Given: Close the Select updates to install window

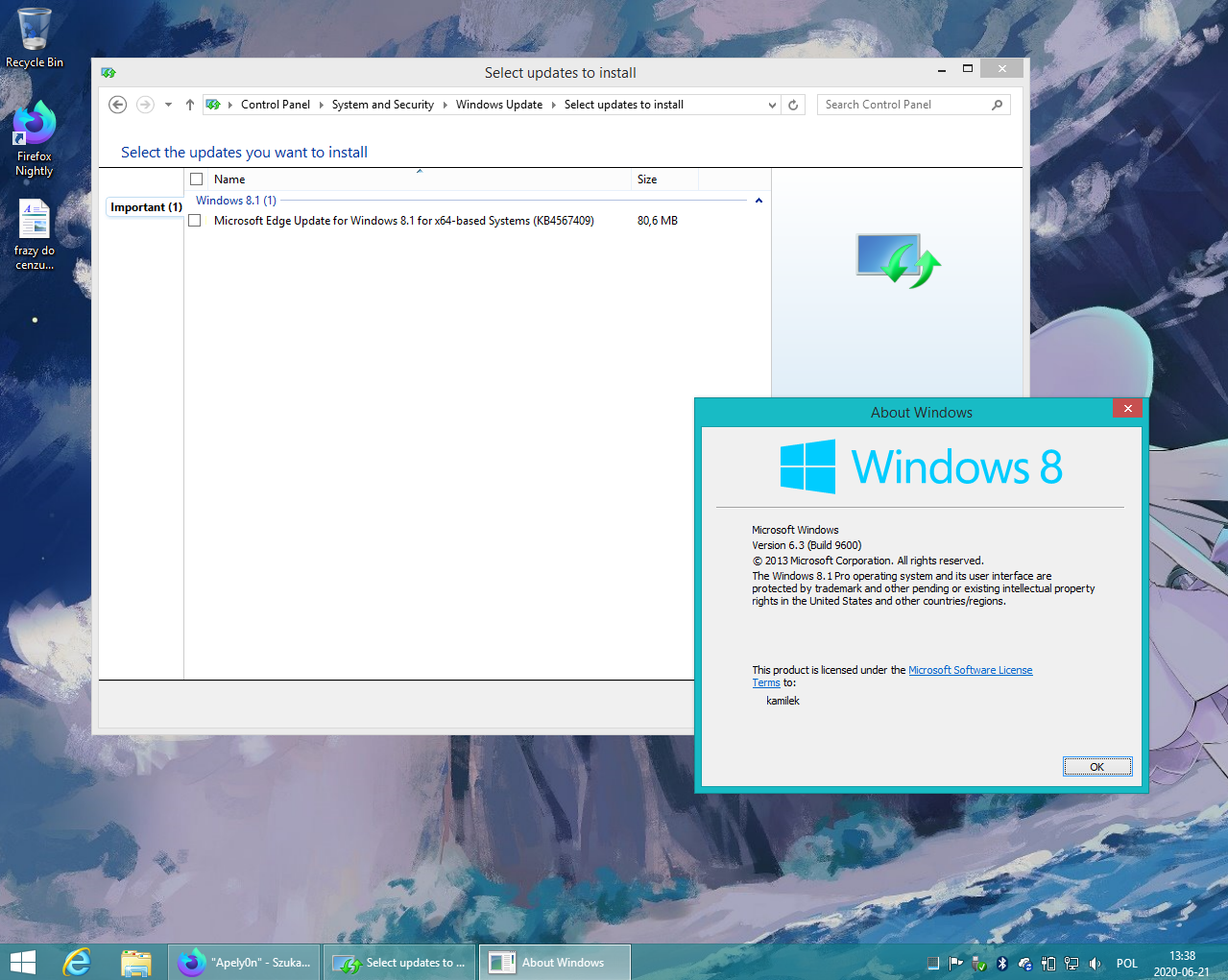Looking at the screenshot, I should click(1002, 69).
